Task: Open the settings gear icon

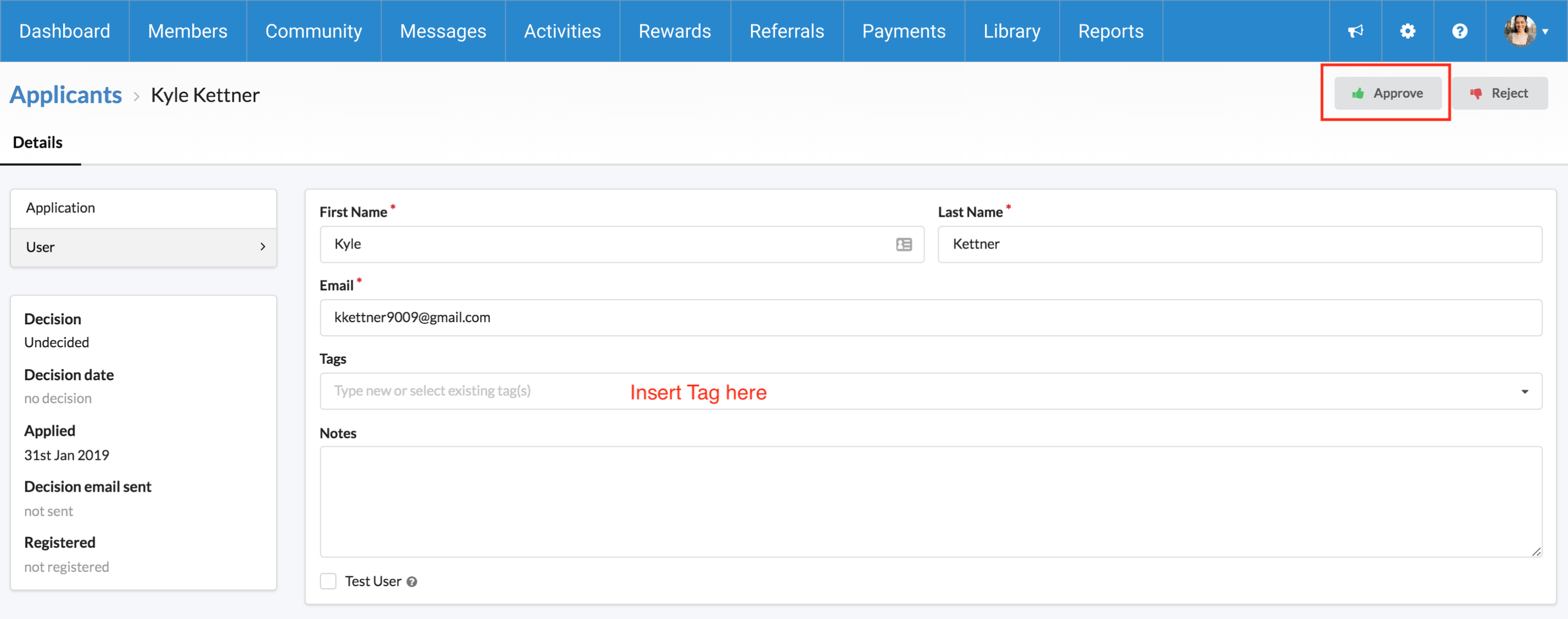Action: (x=1407, y=31)
